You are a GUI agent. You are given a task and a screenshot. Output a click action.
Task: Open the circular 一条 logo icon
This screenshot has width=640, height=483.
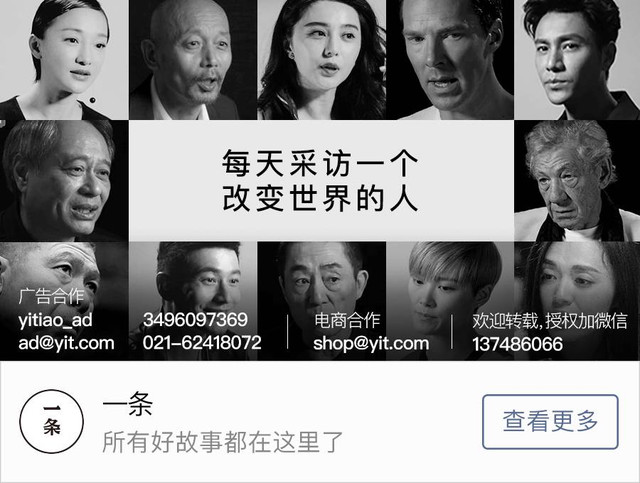(52, 421)
